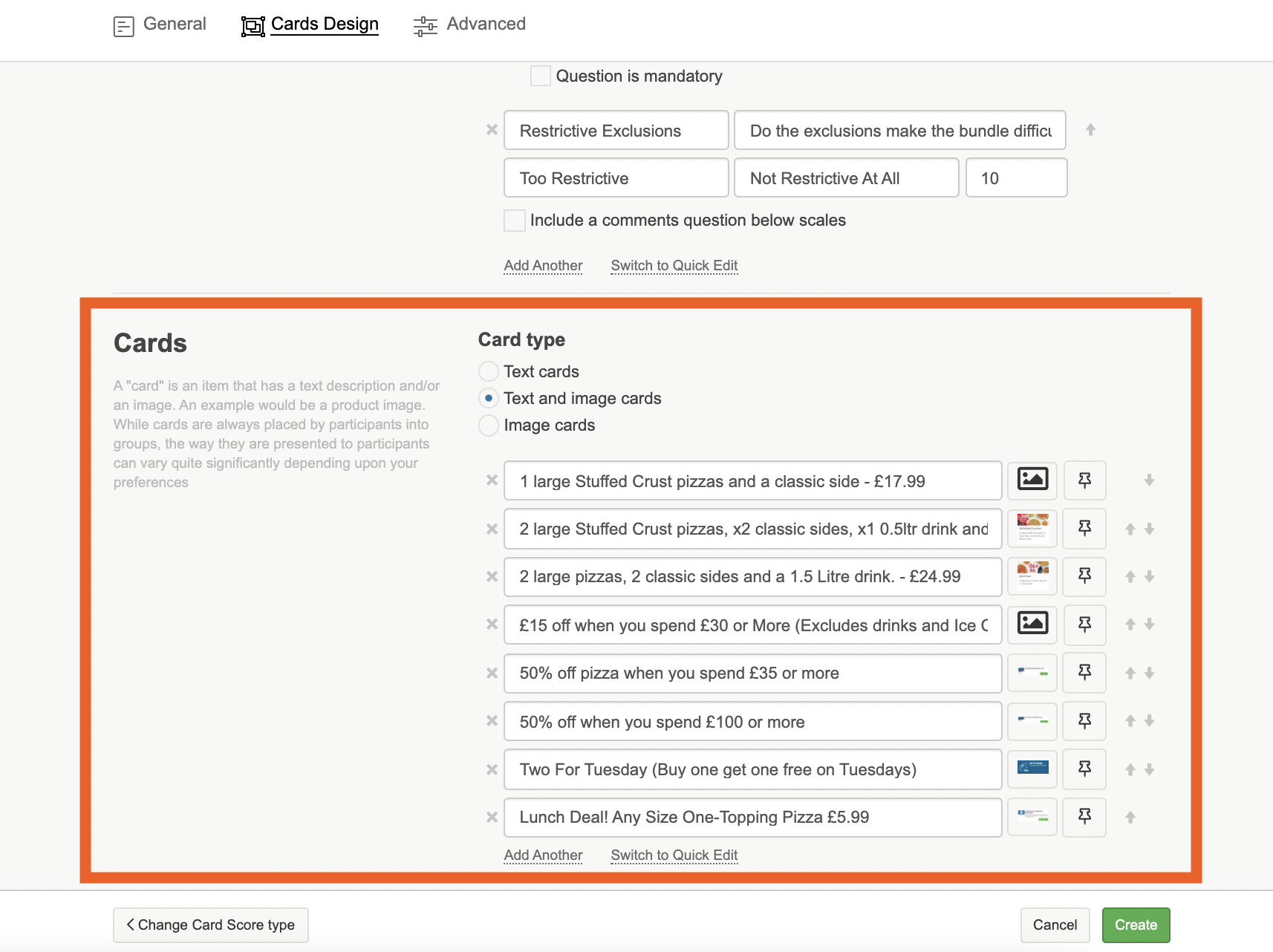Click the green Create button
The height and width of the screenshot is (952, 1273).
pos(1135,925)
